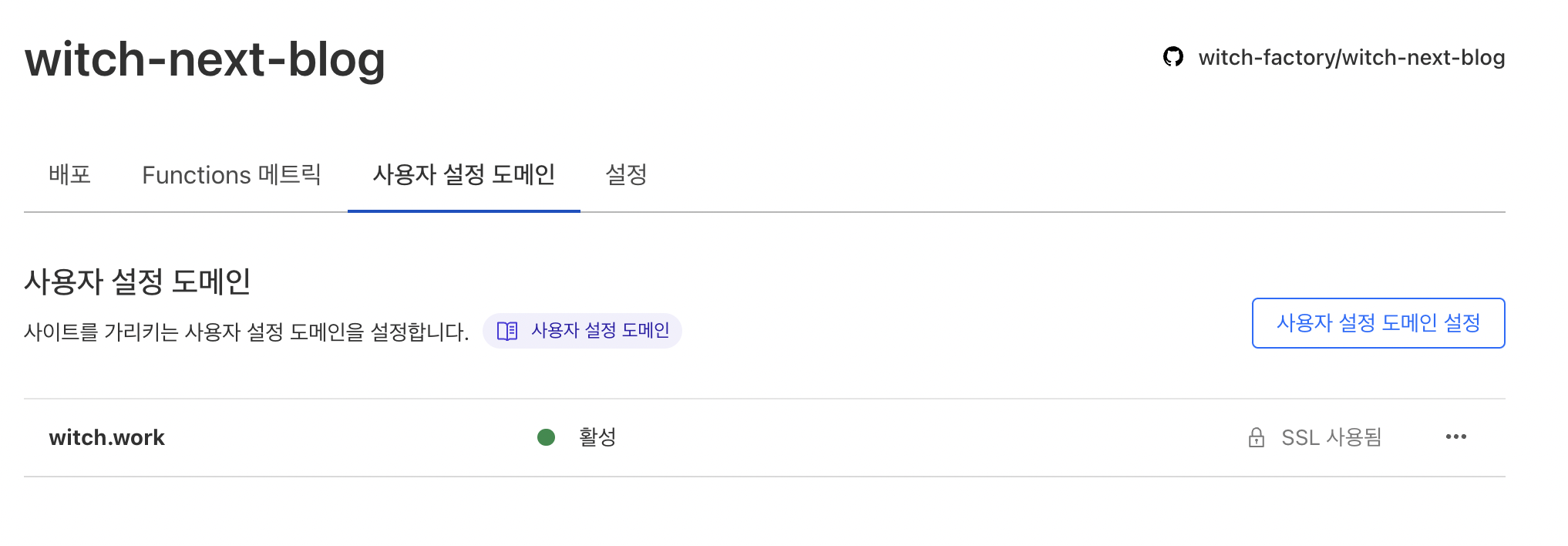Go to the 설정 tab

tap(626, 175)
